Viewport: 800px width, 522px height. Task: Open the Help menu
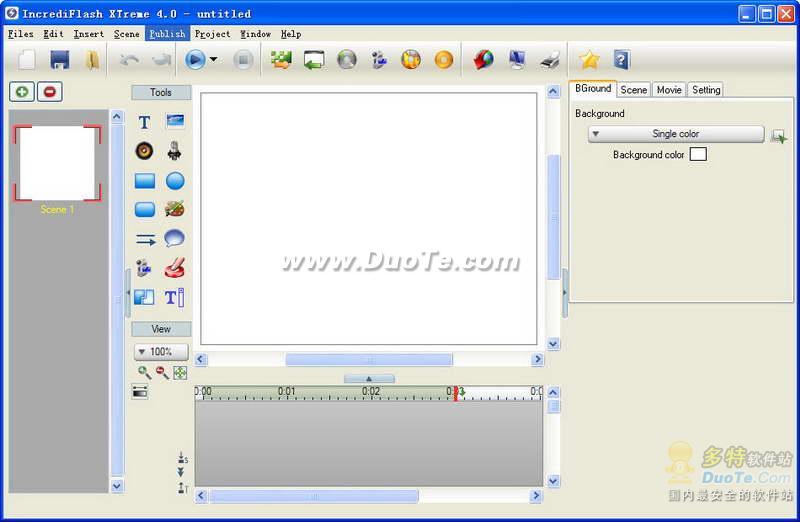pos(291,34)
